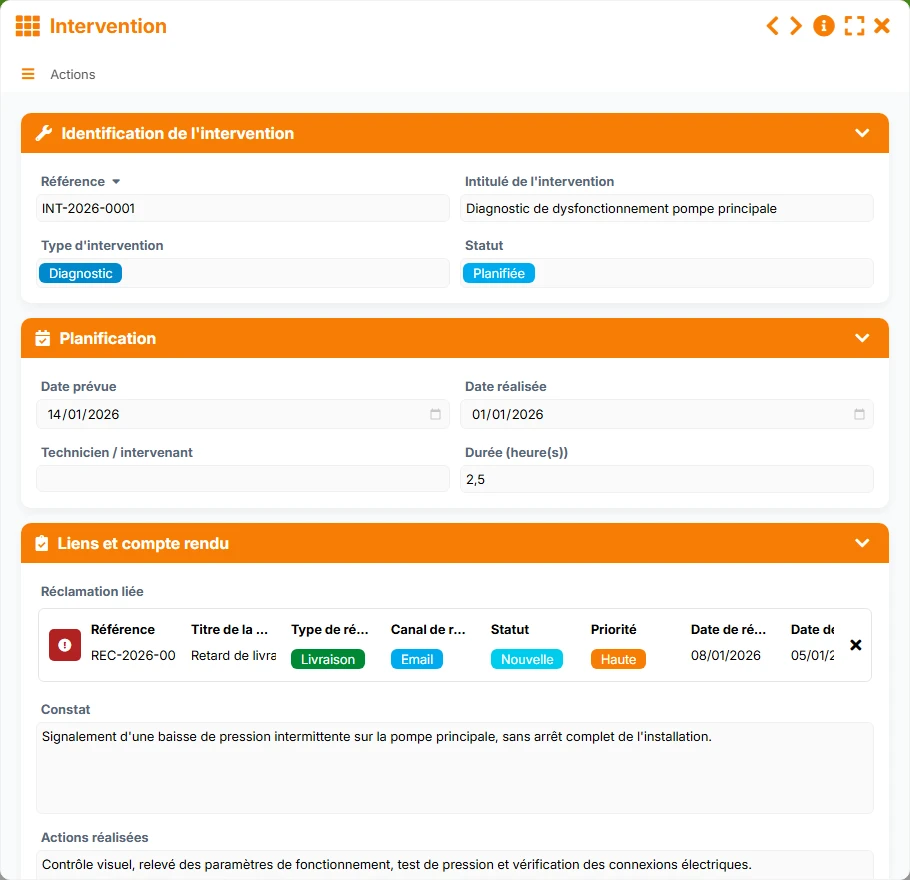
Task: Select the Planifiée status tag
Action: click(499, 273)
